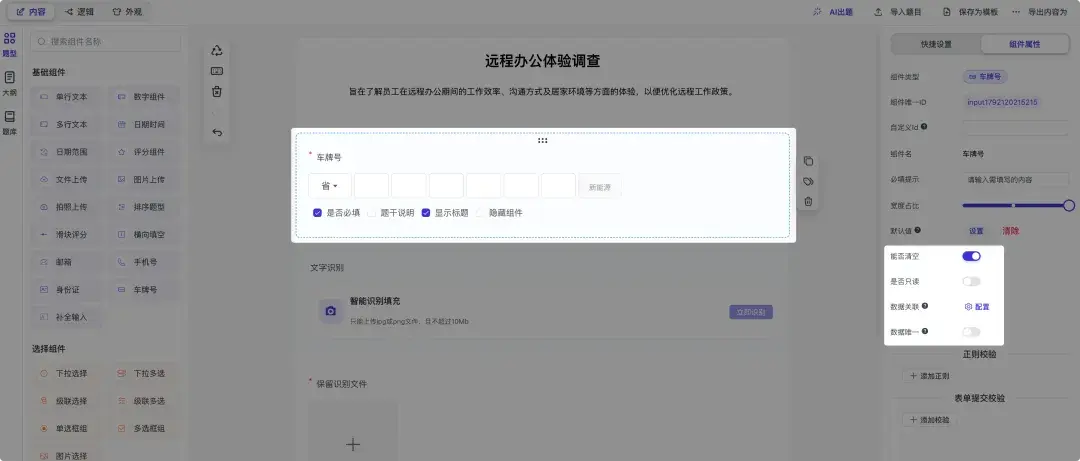The image size is (1080, 461).
Task: Delete the 车牌号 component with side trash icon
Action: tap(809, 202)
